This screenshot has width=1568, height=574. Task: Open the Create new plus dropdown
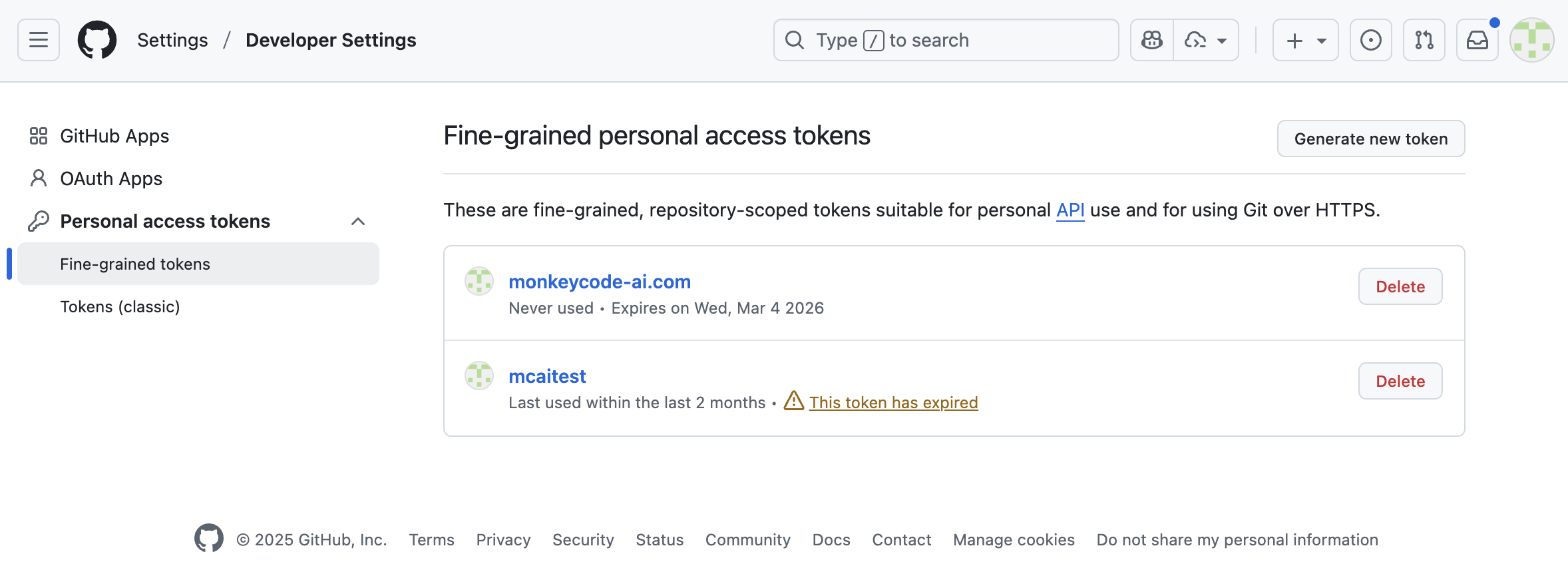(1305, 40)
